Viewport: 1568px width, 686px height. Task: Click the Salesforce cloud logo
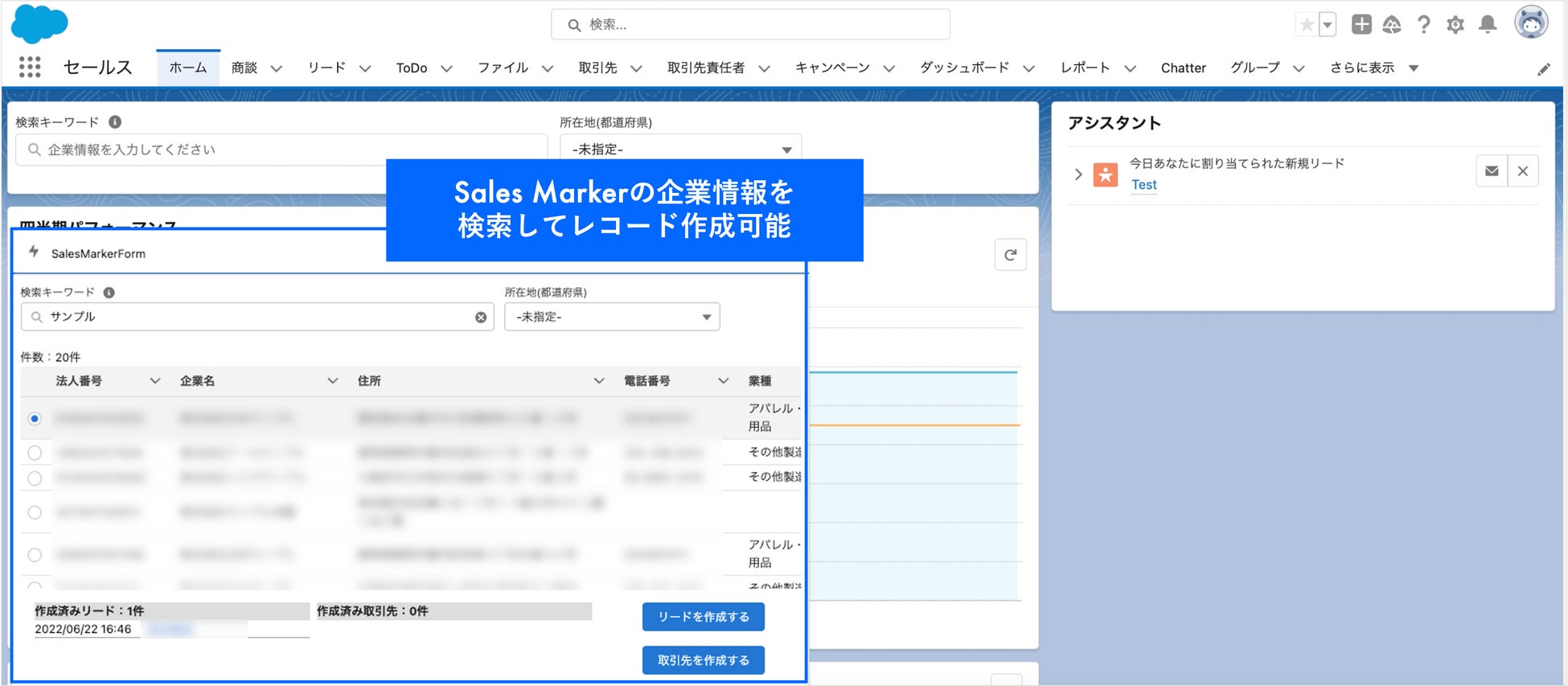[x=39, y=23]
